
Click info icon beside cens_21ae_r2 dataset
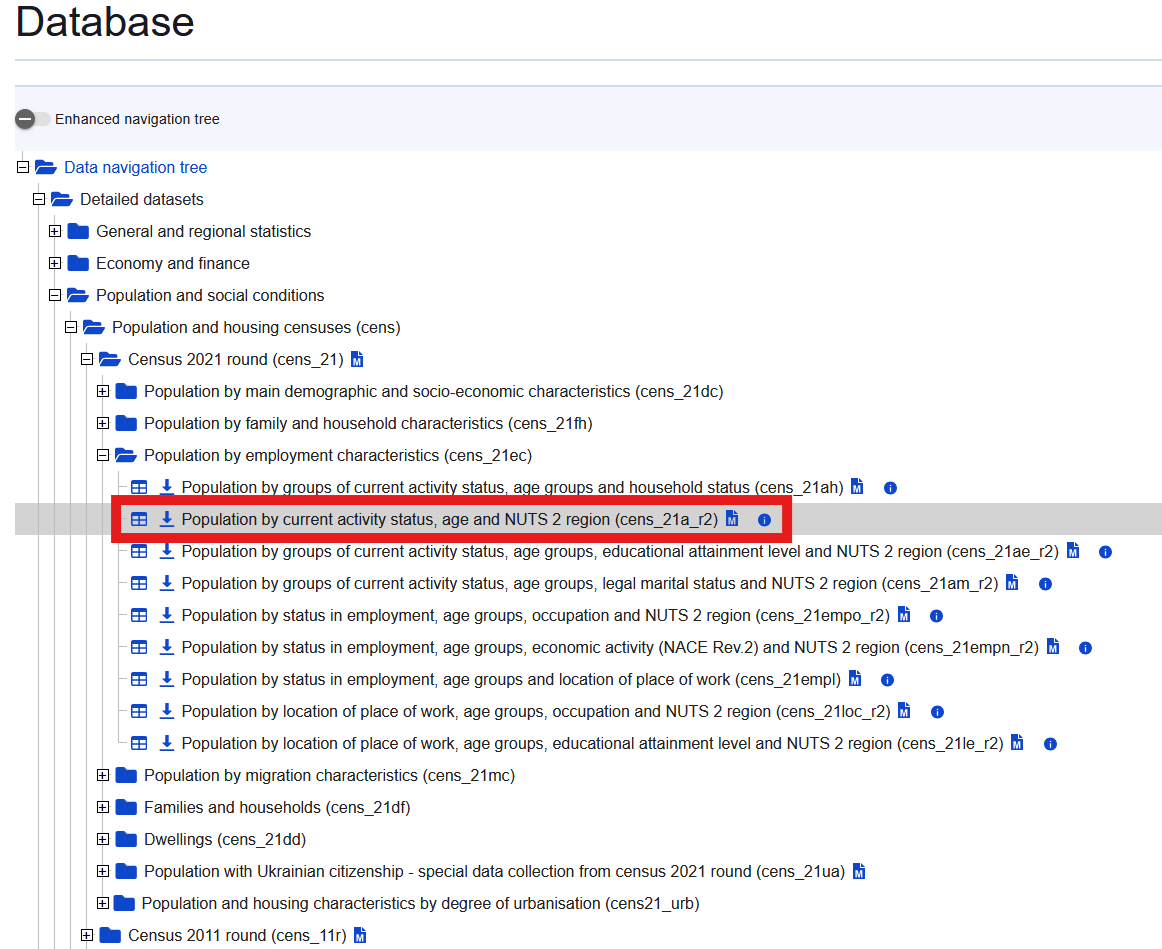pyautogui.click(x=1105, y=552)
